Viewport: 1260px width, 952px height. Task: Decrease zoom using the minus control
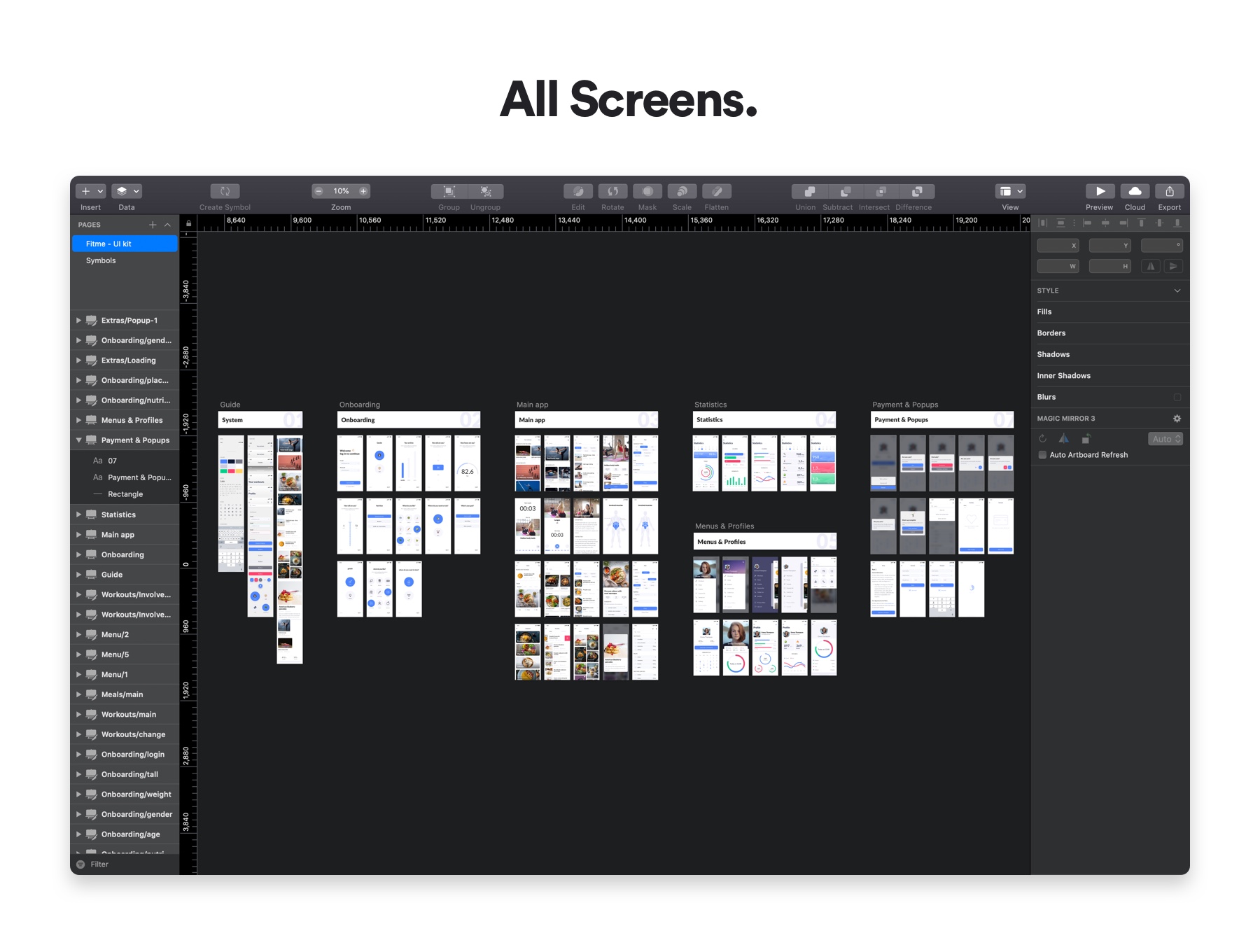click(318, 190)
